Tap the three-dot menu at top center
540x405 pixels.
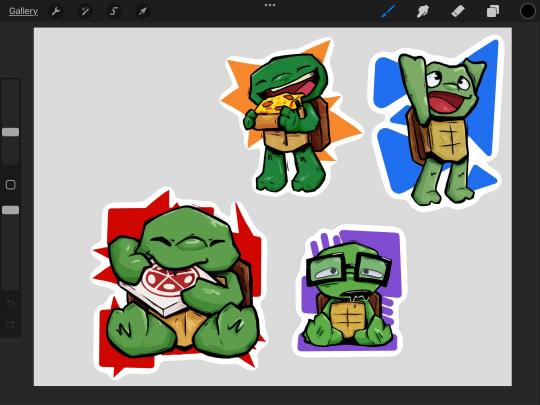click(270, 5)
